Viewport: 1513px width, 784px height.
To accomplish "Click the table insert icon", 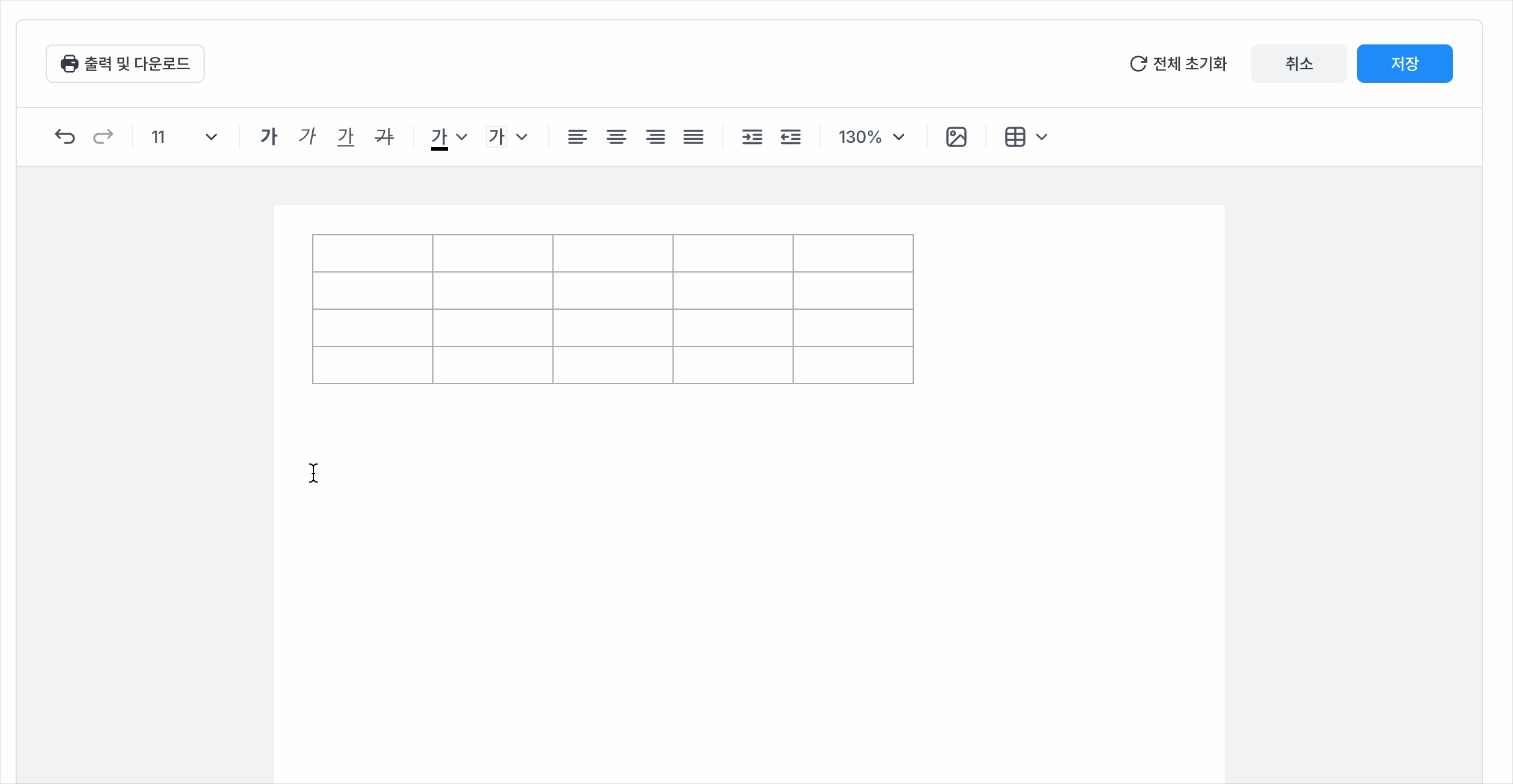I will point(1015,137).
